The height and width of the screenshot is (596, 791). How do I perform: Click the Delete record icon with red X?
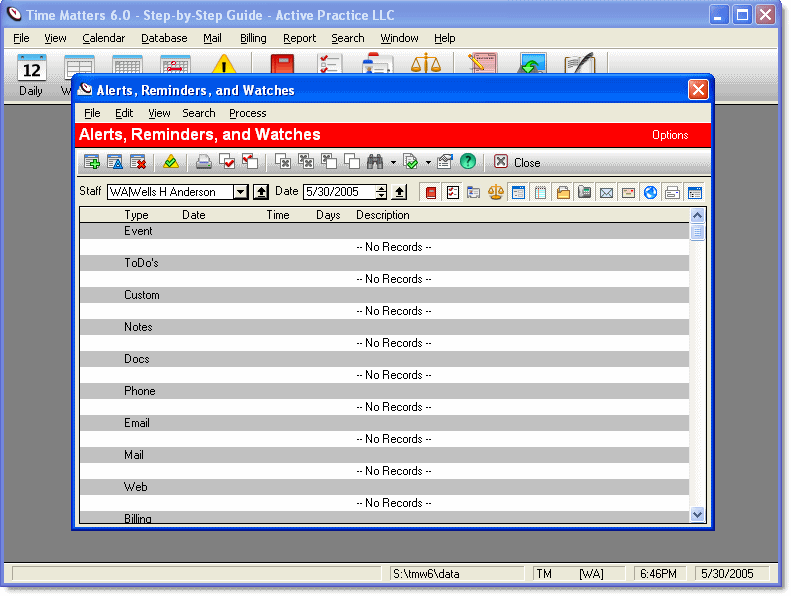point(138,162)
